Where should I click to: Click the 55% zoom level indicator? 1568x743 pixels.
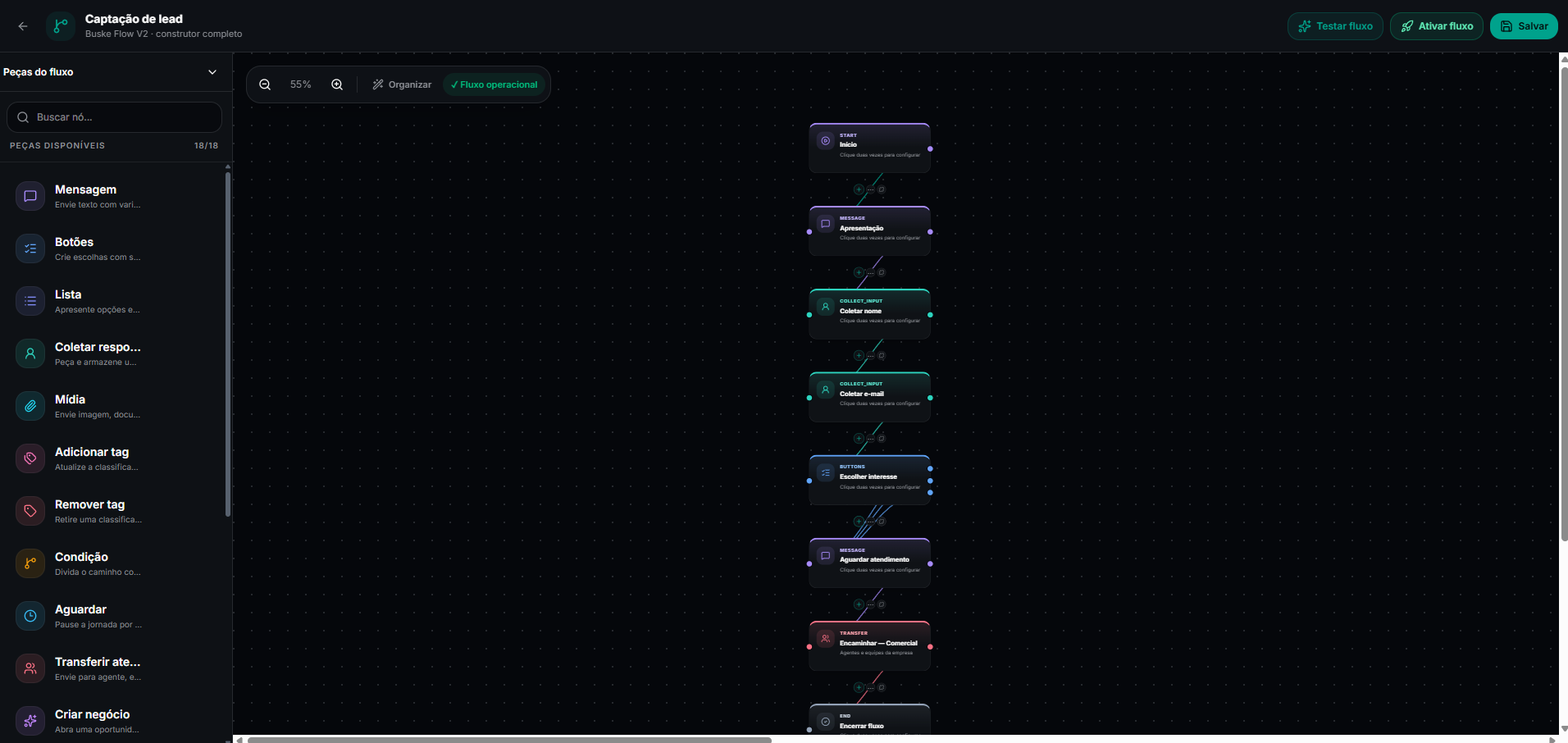coord(301,84)
